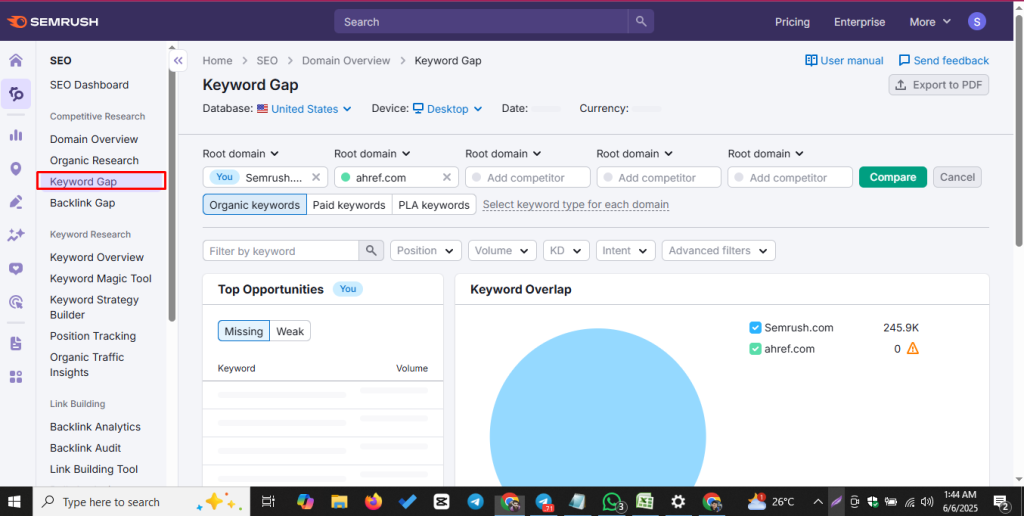Open Position Tracking in sidebar
1024x516 pixels.
93,336
